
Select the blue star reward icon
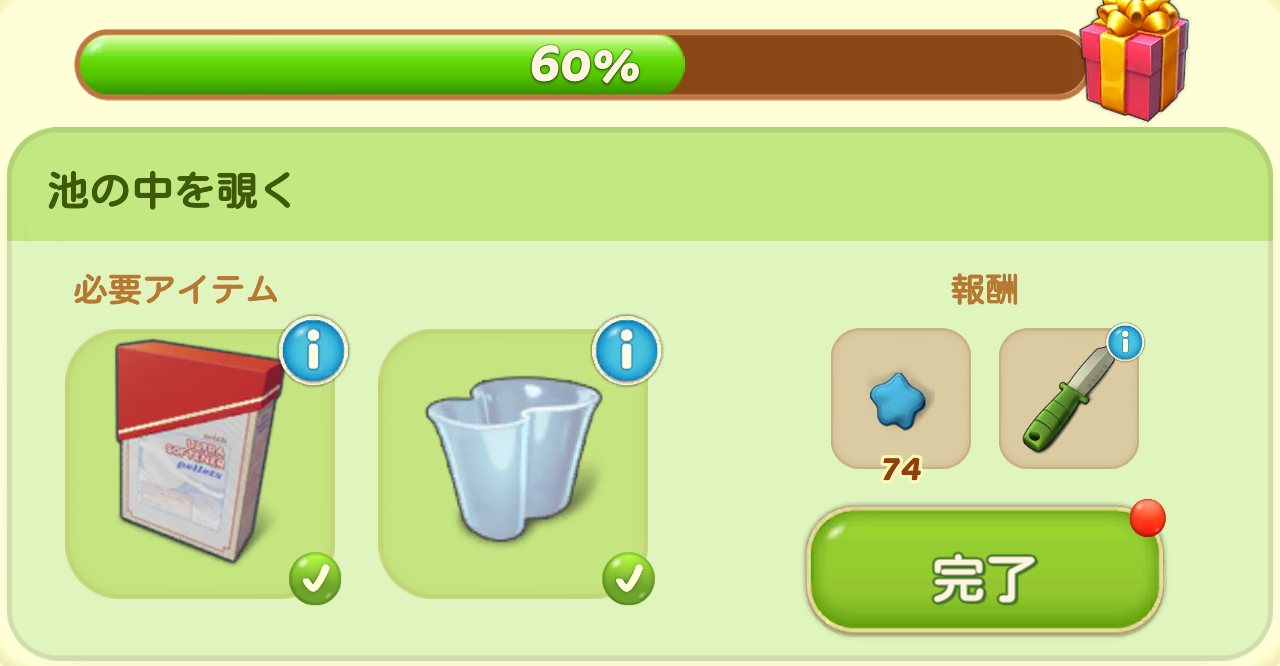coord(901,398)
